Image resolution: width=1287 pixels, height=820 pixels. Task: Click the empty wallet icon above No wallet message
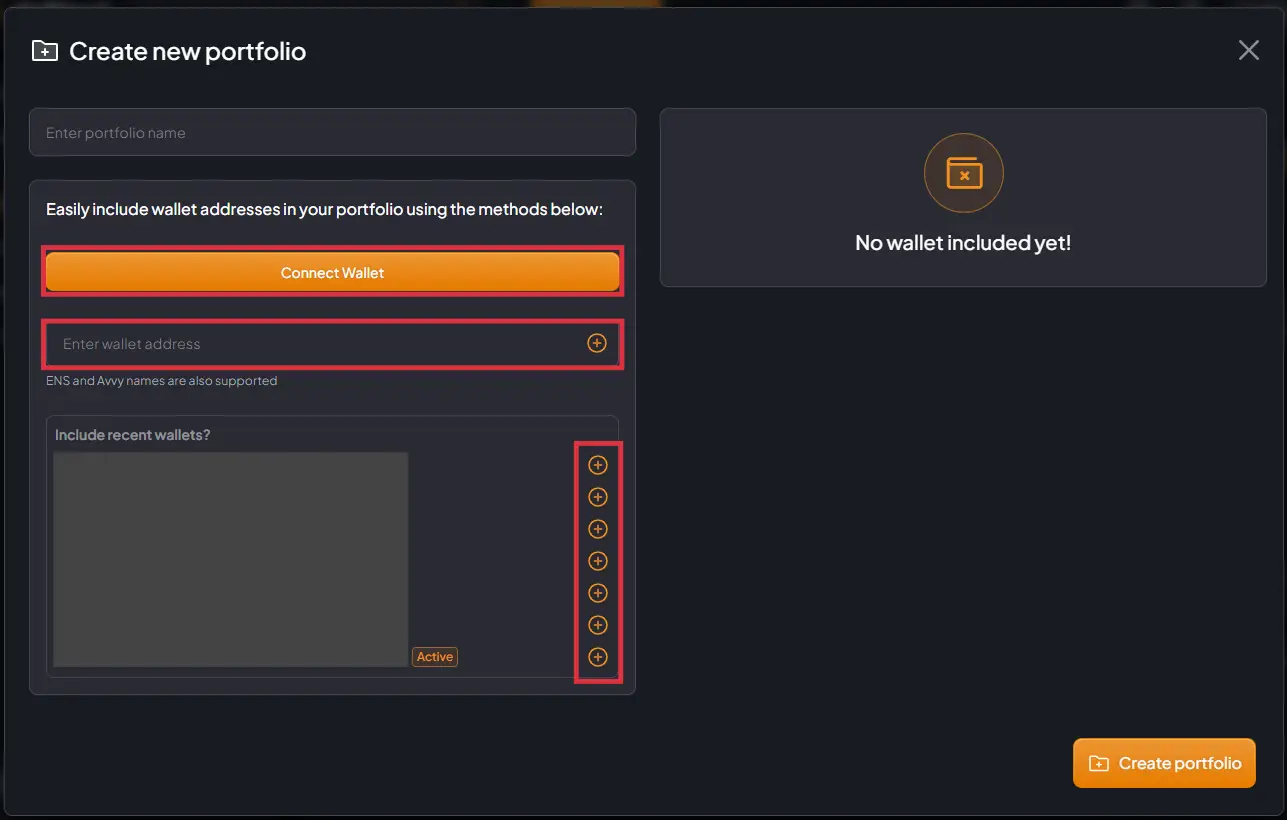[963, 173]
